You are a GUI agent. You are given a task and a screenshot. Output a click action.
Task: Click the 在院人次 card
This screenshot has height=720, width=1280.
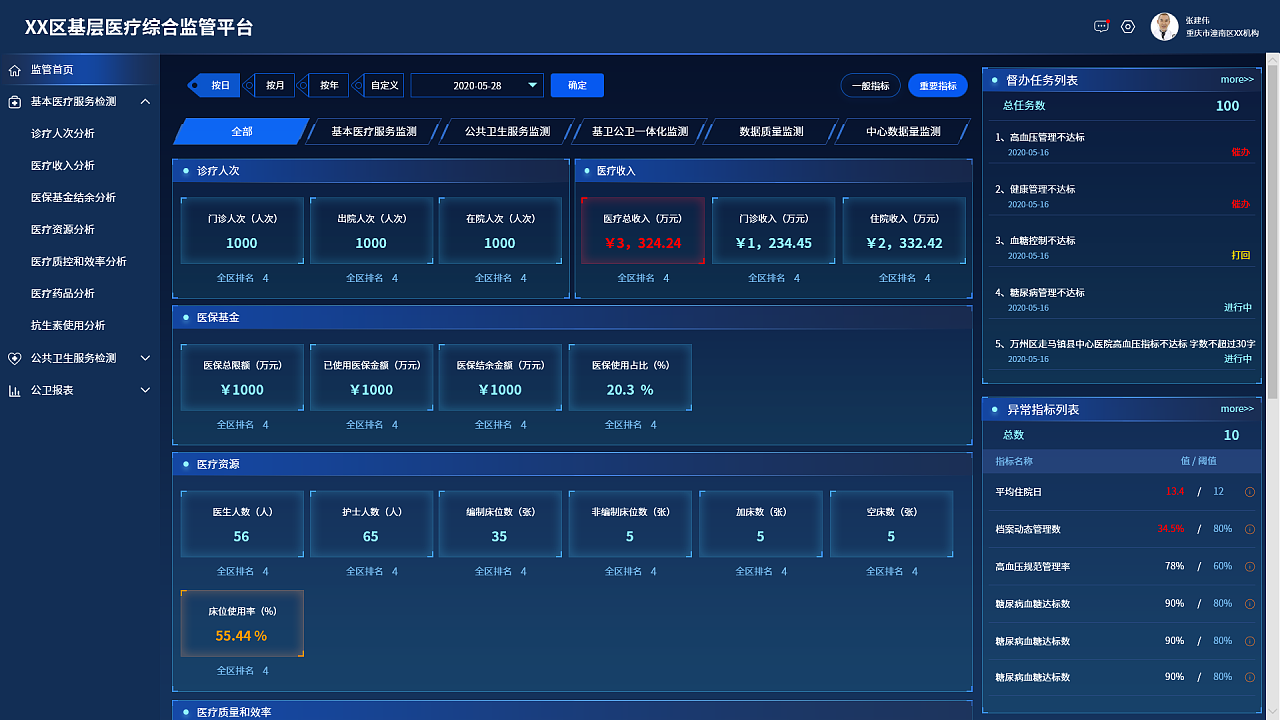500,231
